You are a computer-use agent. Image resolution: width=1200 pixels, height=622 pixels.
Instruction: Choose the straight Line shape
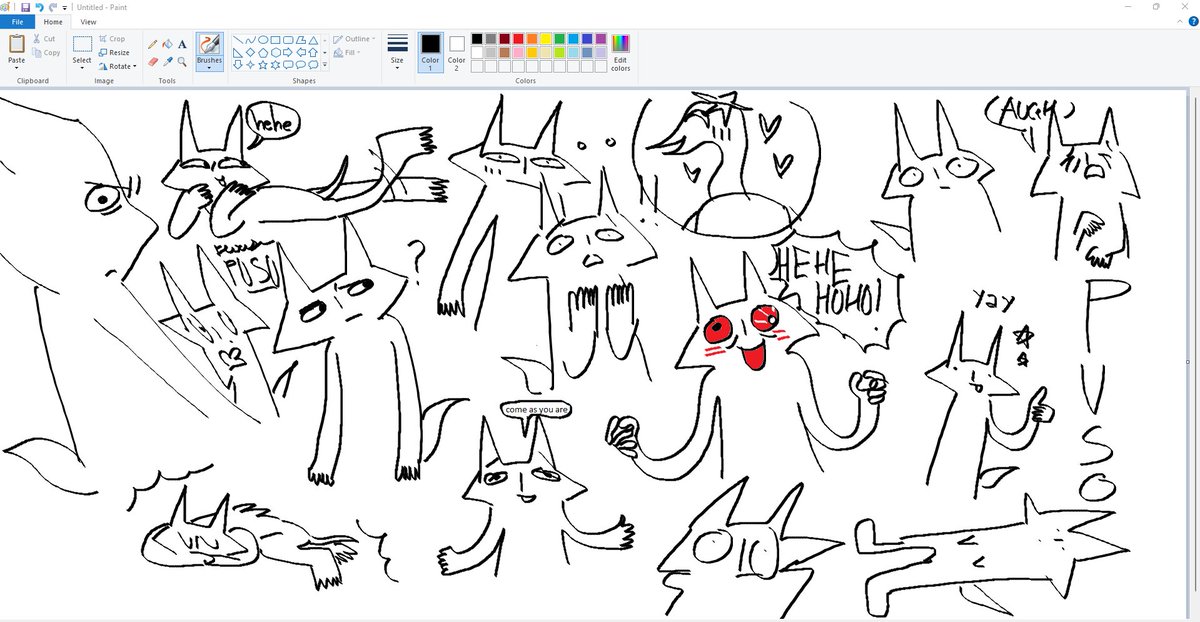point(238,40)
